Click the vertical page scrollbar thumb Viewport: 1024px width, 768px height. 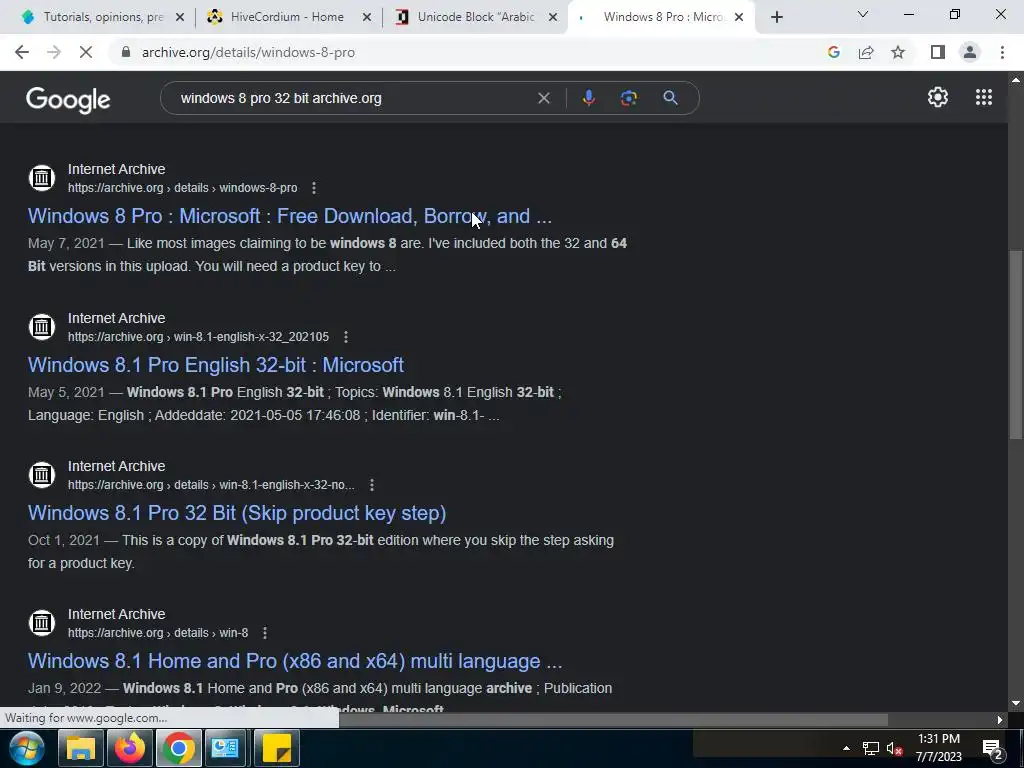(x=1016, y=345)
